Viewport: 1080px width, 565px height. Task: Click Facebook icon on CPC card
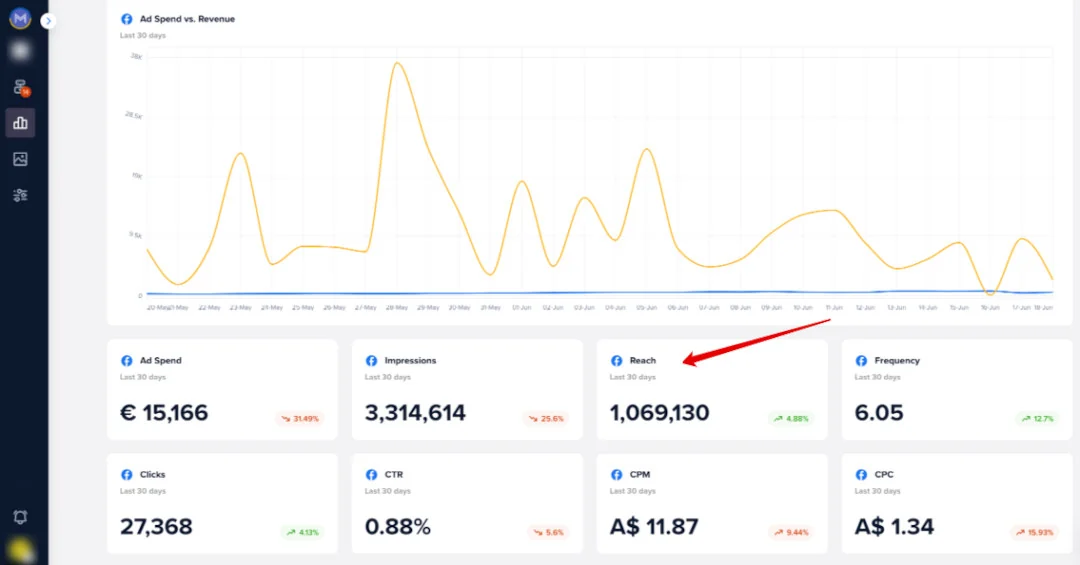[861, 475]
